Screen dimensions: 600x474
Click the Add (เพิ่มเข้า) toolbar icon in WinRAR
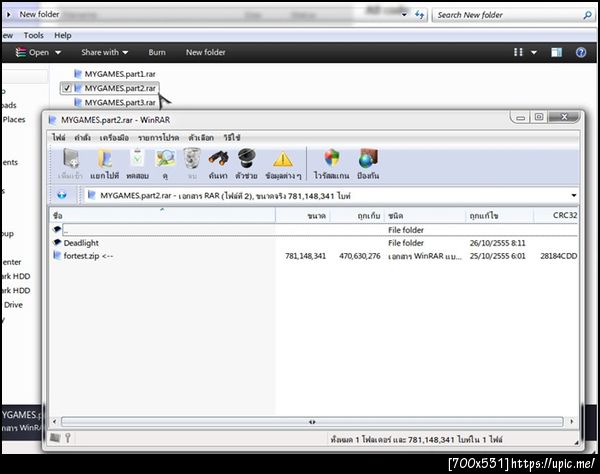71,159
